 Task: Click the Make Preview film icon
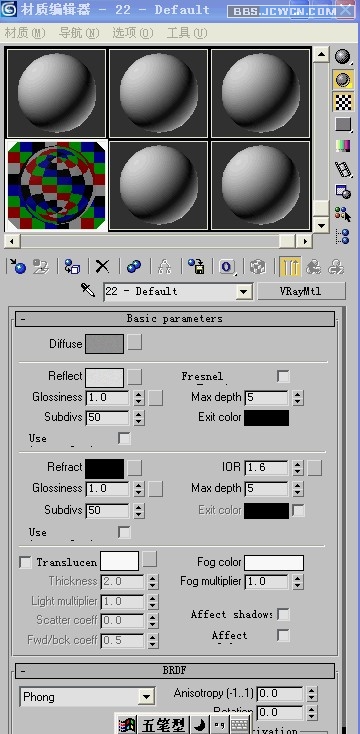click(x=343, y=169)
